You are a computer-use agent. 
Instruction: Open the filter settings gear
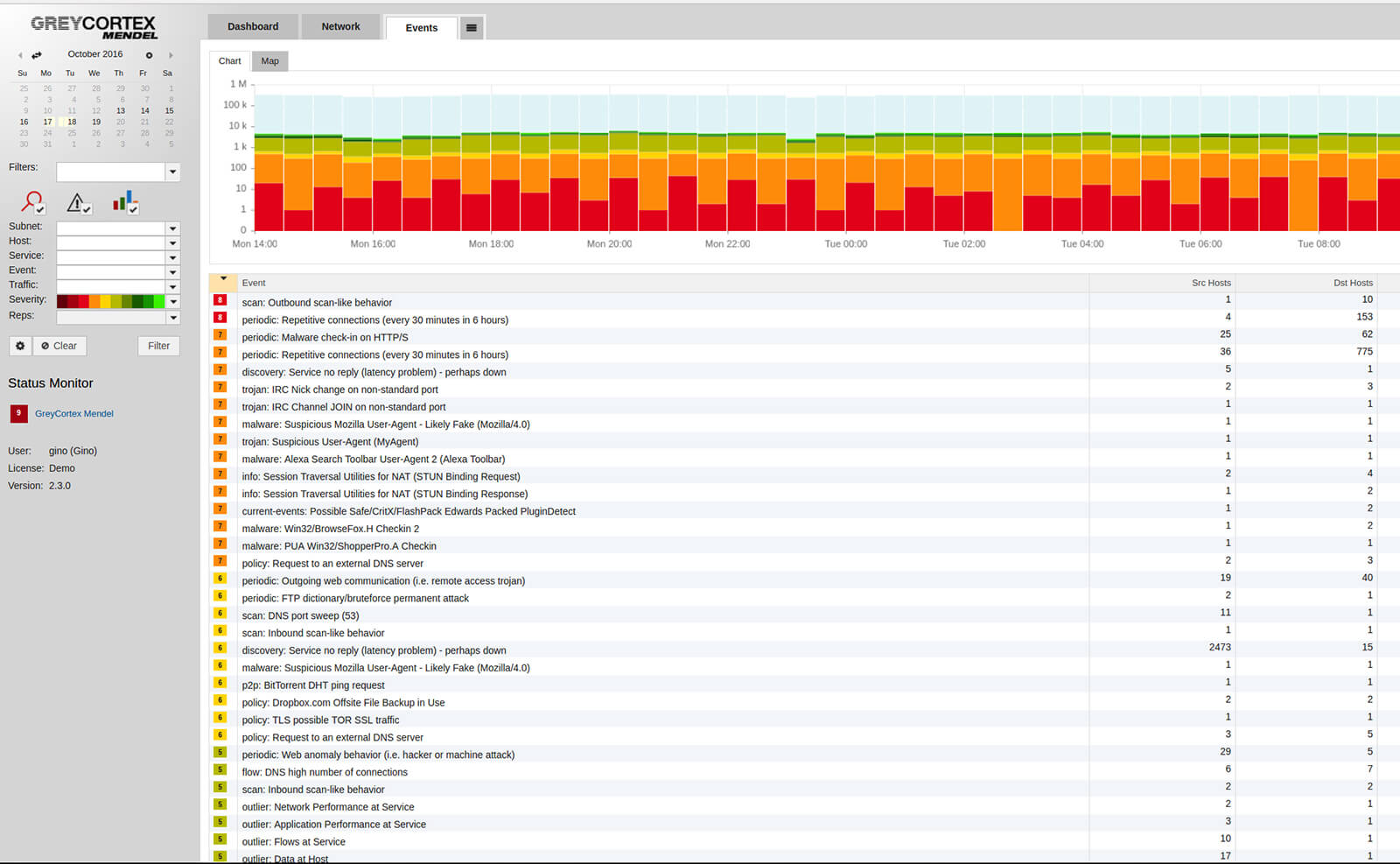(x=20, y=346)
